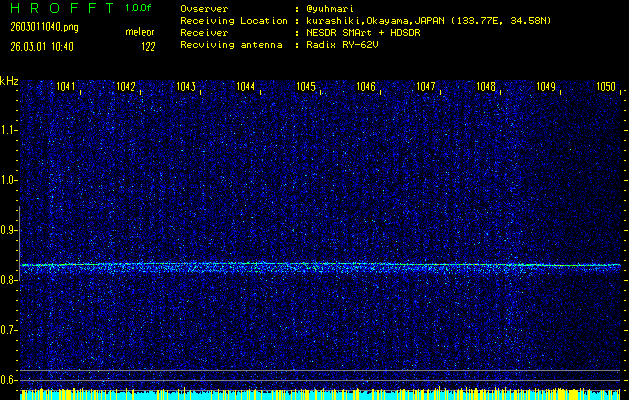629x400 pixels.
Task: Click the yellow-cyan amplitude strip at bottom
Action: pyautogui.click(x=320, y=395)
